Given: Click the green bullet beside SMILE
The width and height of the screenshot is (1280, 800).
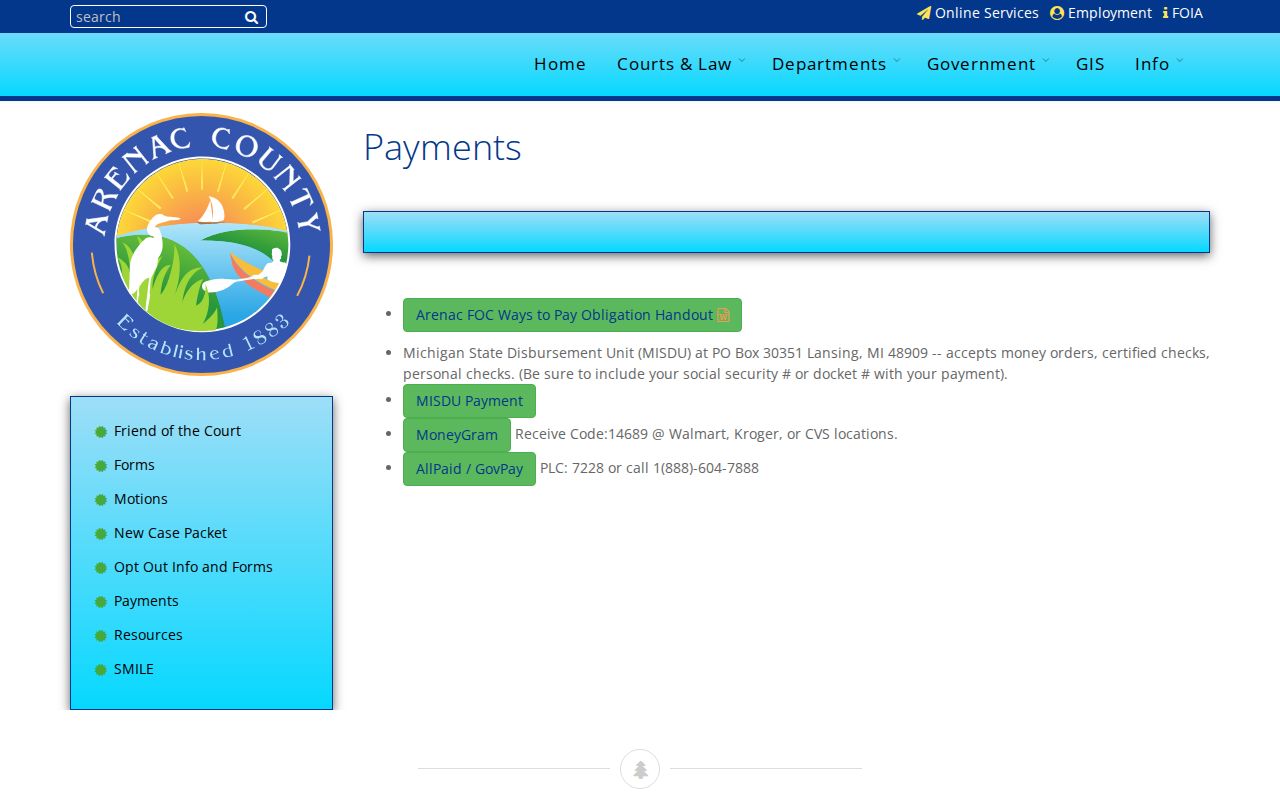Looking at the screenshot, I should pos(101,670).
